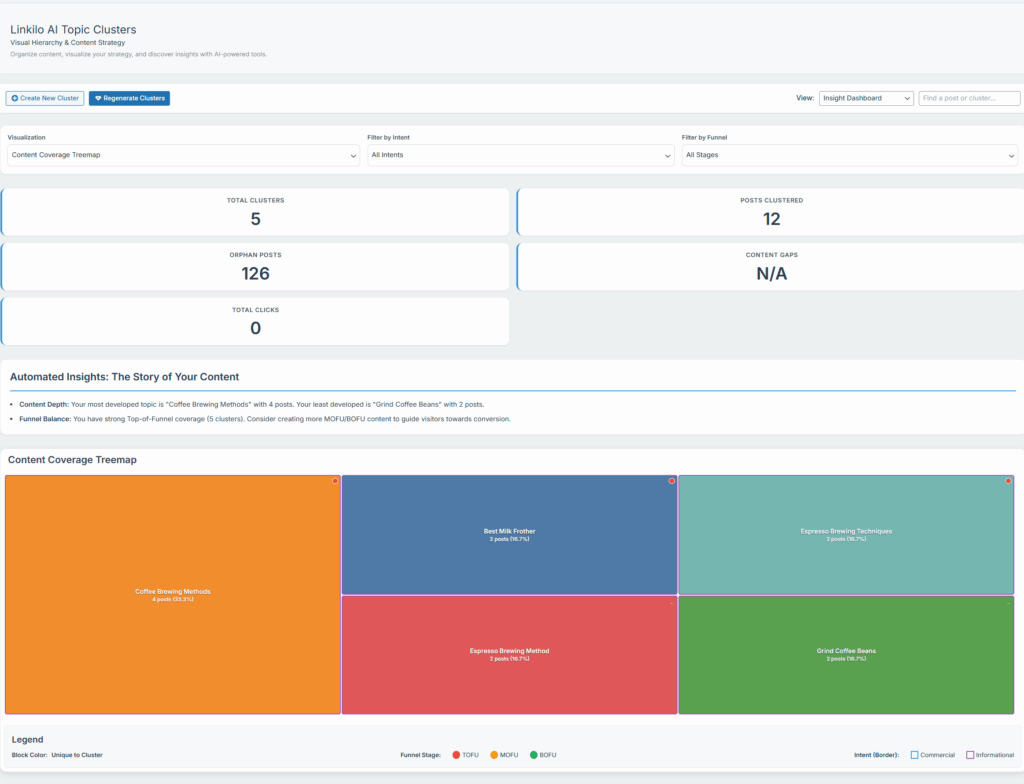Click the green BOFU legend dot

coord(533,755)
